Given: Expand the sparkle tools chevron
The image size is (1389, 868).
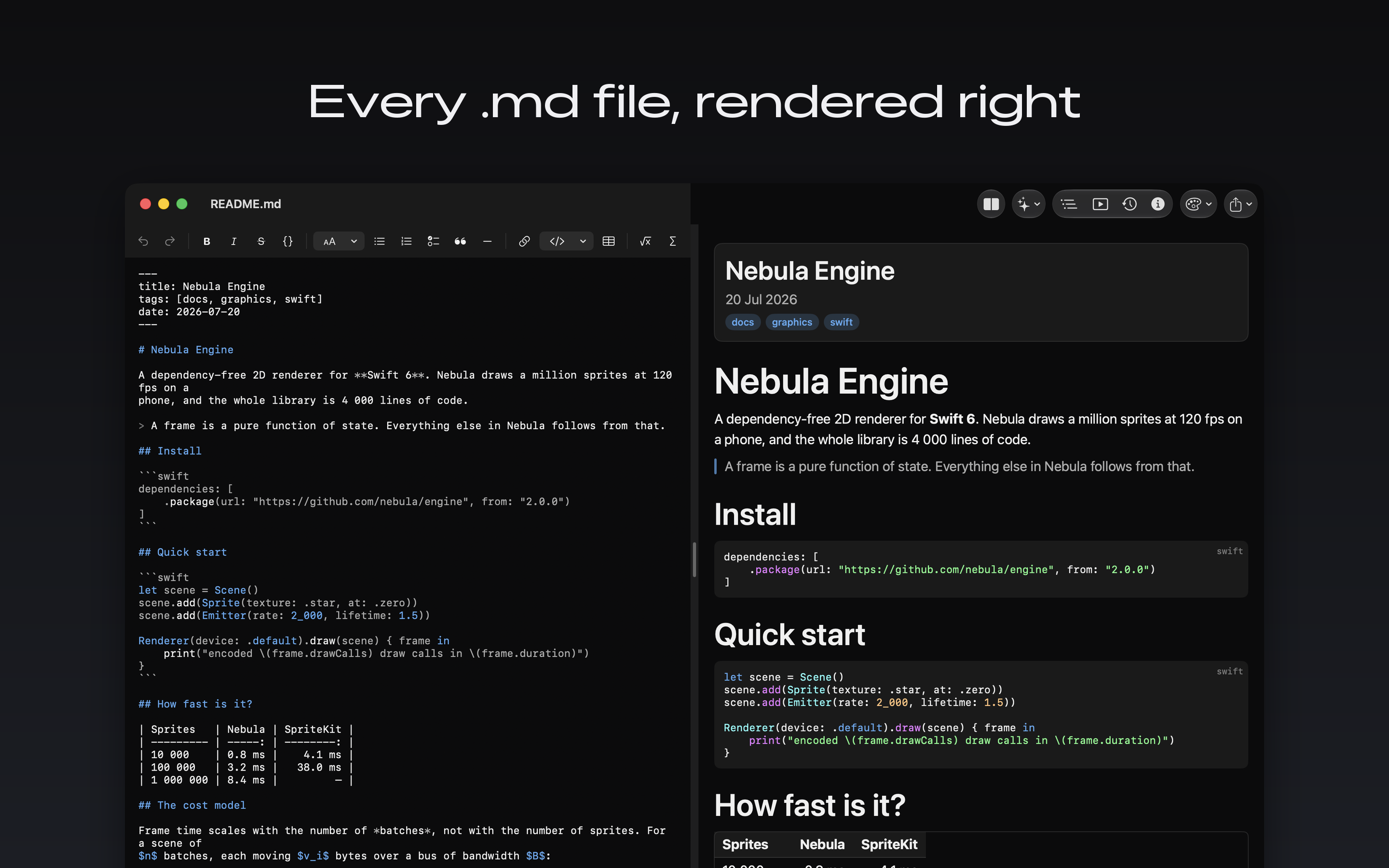Looking at the screenshot, I should coord(1037,204).
